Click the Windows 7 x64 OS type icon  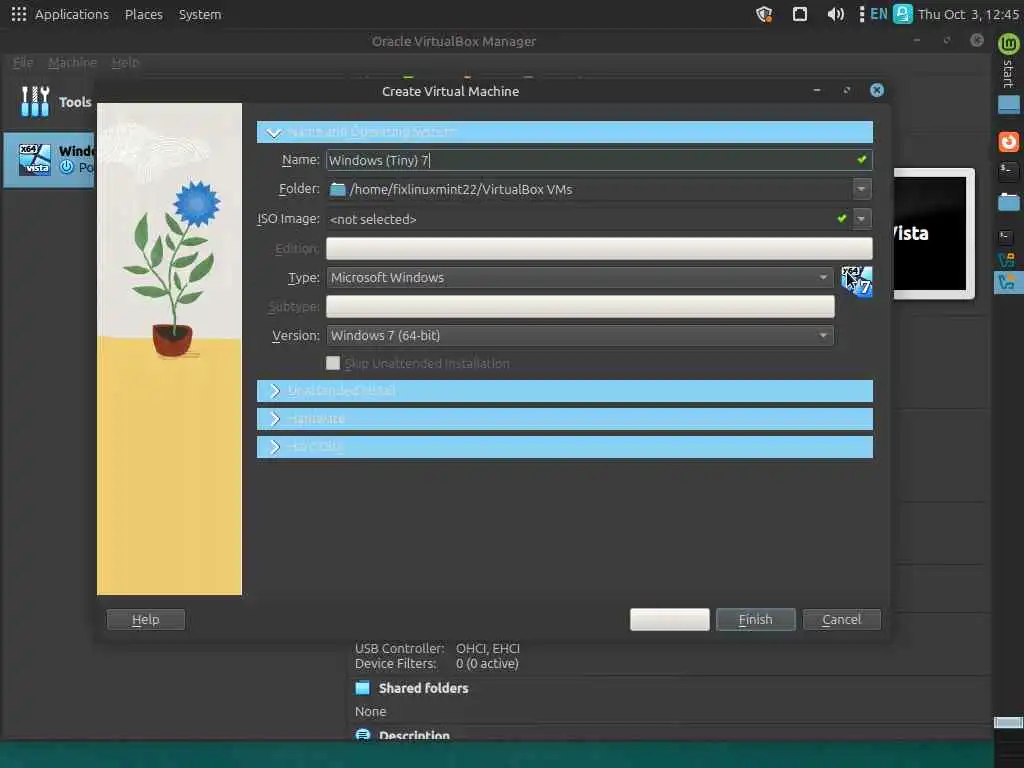tap(856, 281)
